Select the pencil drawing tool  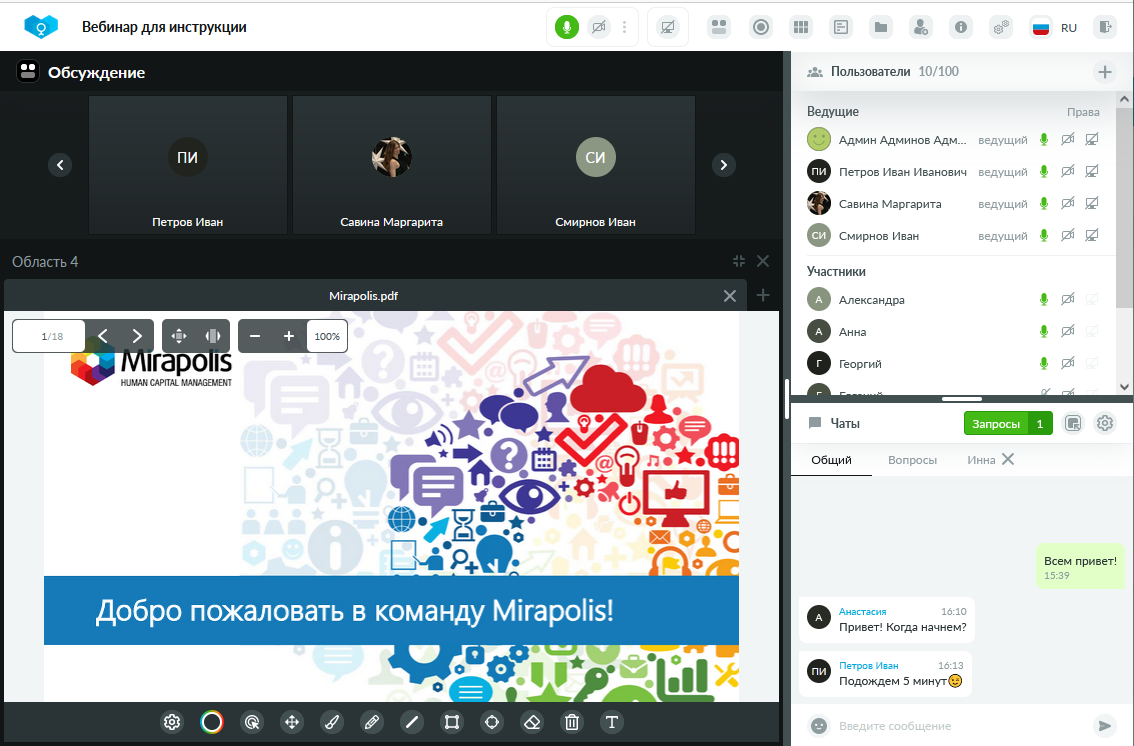tap(372, 722)
